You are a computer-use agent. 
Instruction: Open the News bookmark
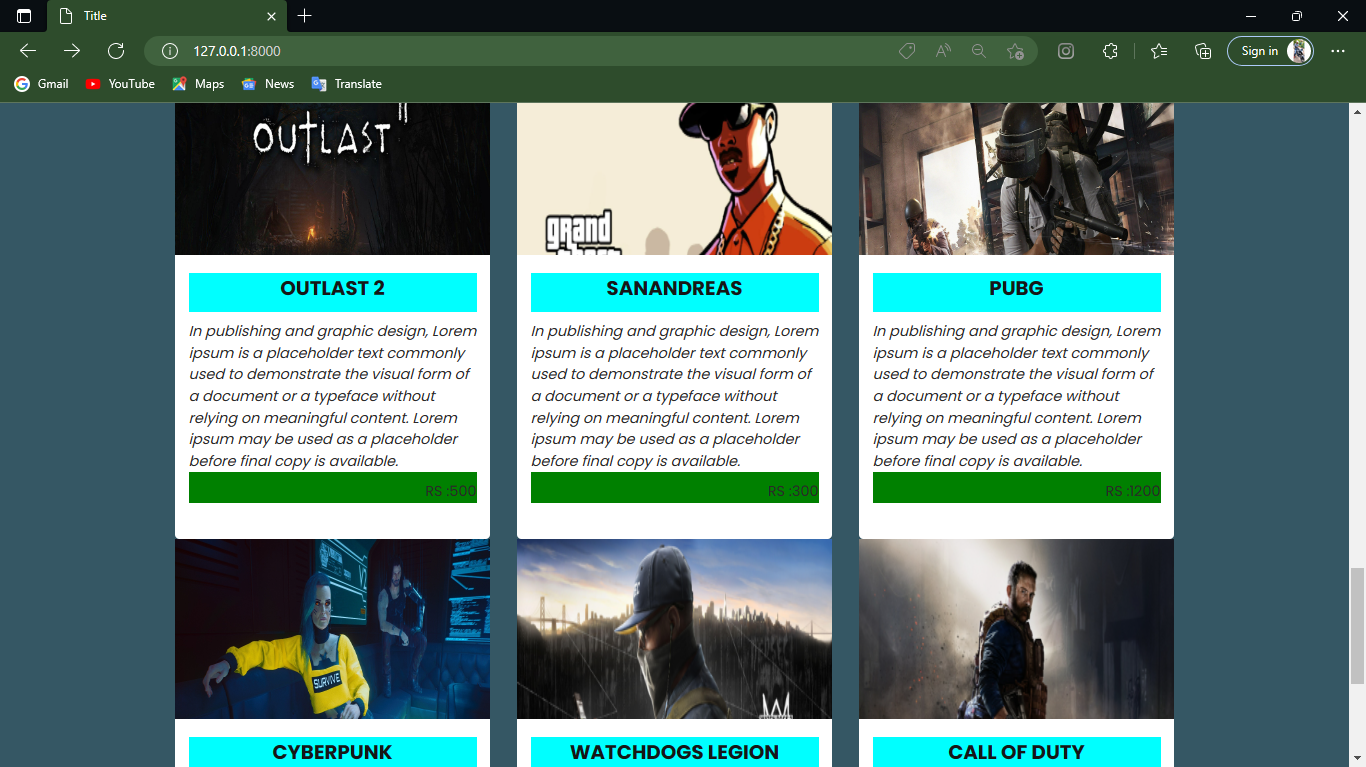[x=268, y=84]
